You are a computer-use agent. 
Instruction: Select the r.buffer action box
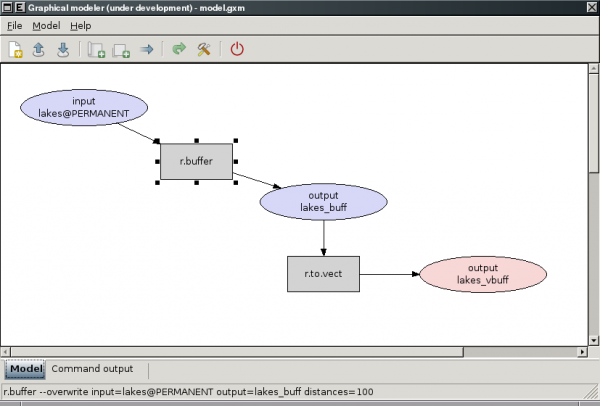196,160
